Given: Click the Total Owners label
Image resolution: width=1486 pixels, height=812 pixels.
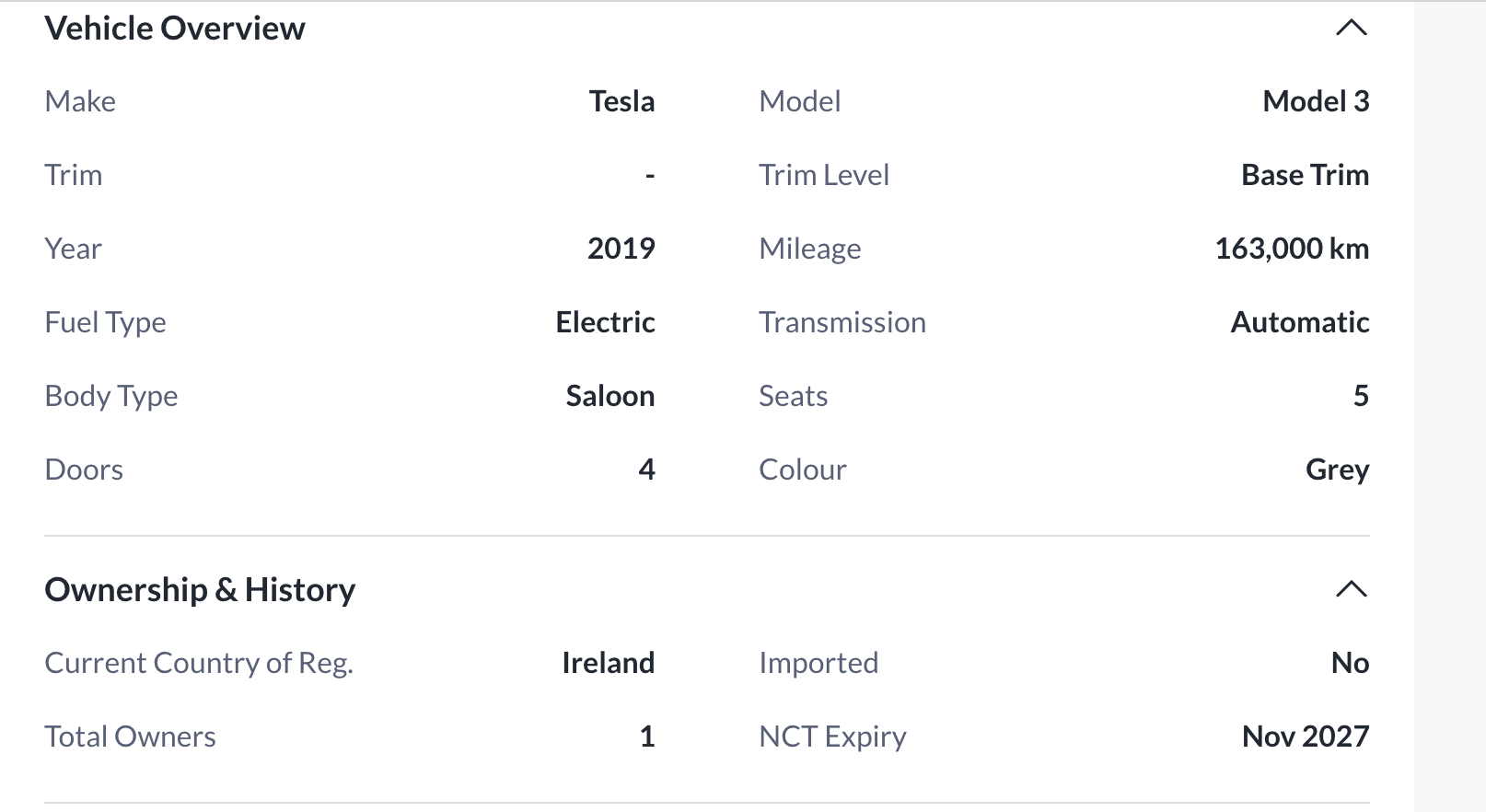Looking at the screenshot, I should pyautogui.click(x=130, y=737).
